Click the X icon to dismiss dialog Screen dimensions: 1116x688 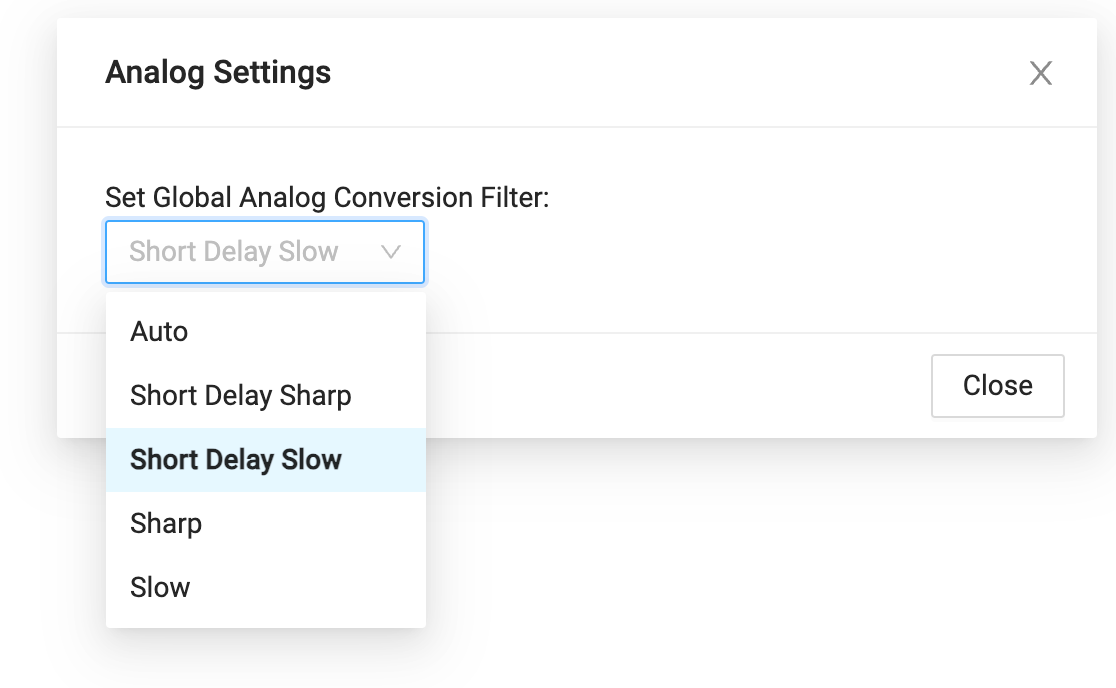pyautogui.click(x=1041, y=73)
